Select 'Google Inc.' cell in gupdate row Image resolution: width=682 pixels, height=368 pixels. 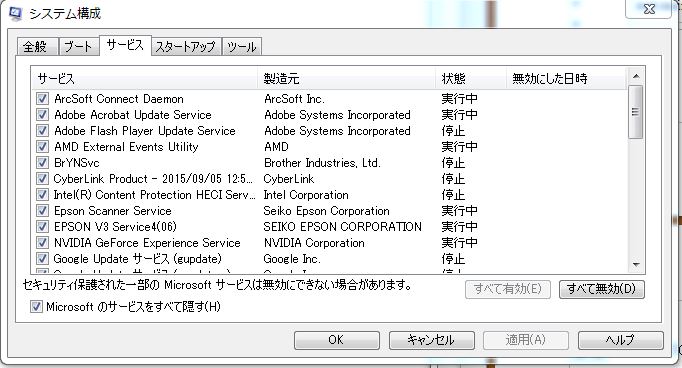(292, 259)
